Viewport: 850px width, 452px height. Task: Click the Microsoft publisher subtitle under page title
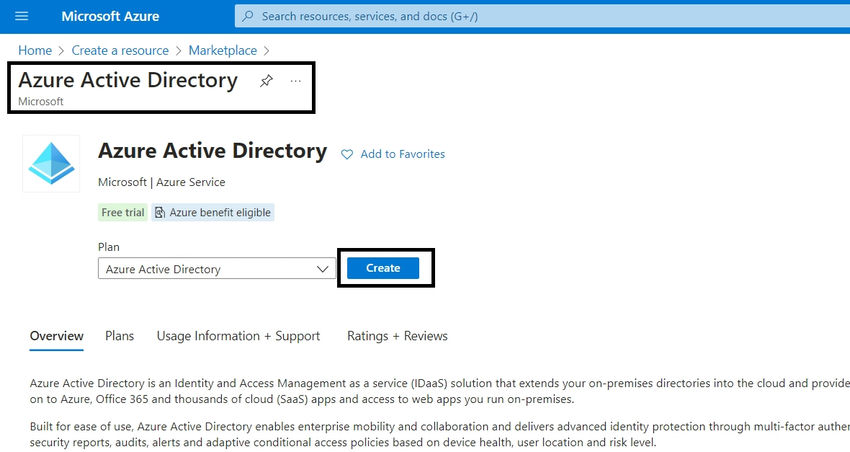coord(41,101)
